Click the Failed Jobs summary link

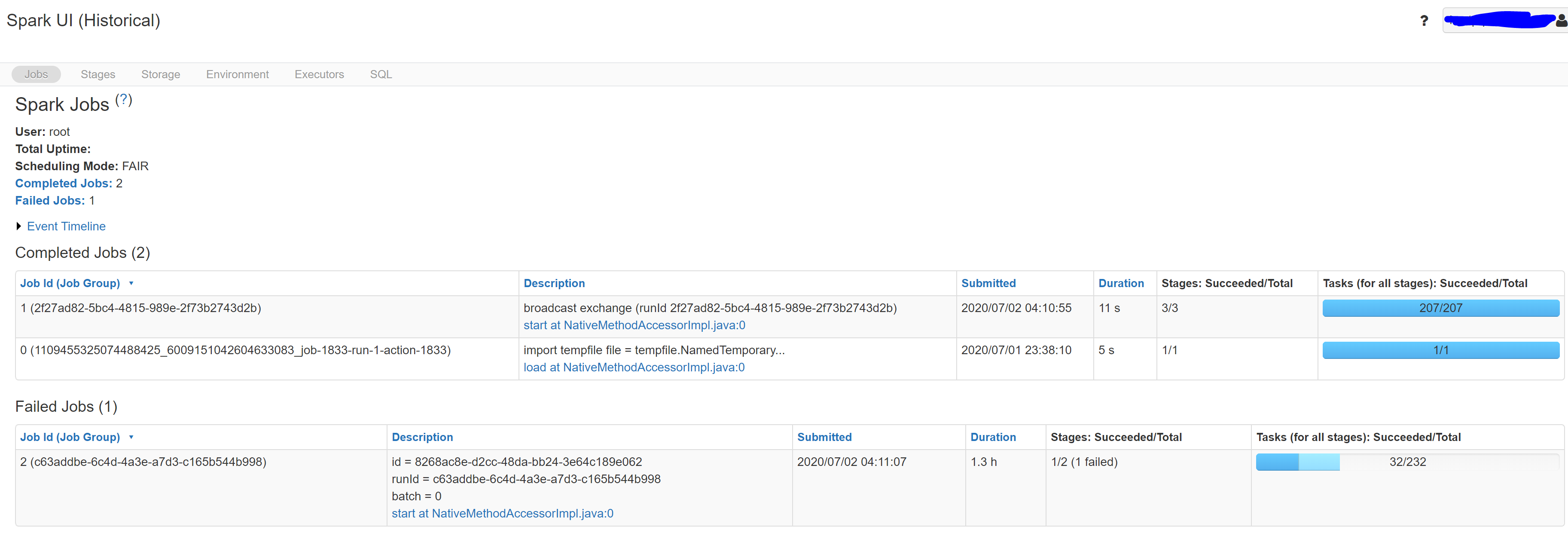coord(50,200)
